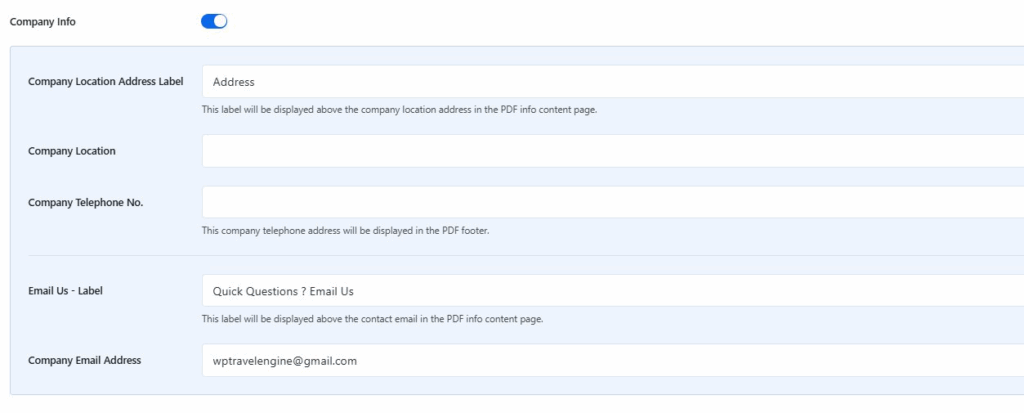Select the "Company Telephone No." label text
1024x413 pixels.
pos(86,202)
